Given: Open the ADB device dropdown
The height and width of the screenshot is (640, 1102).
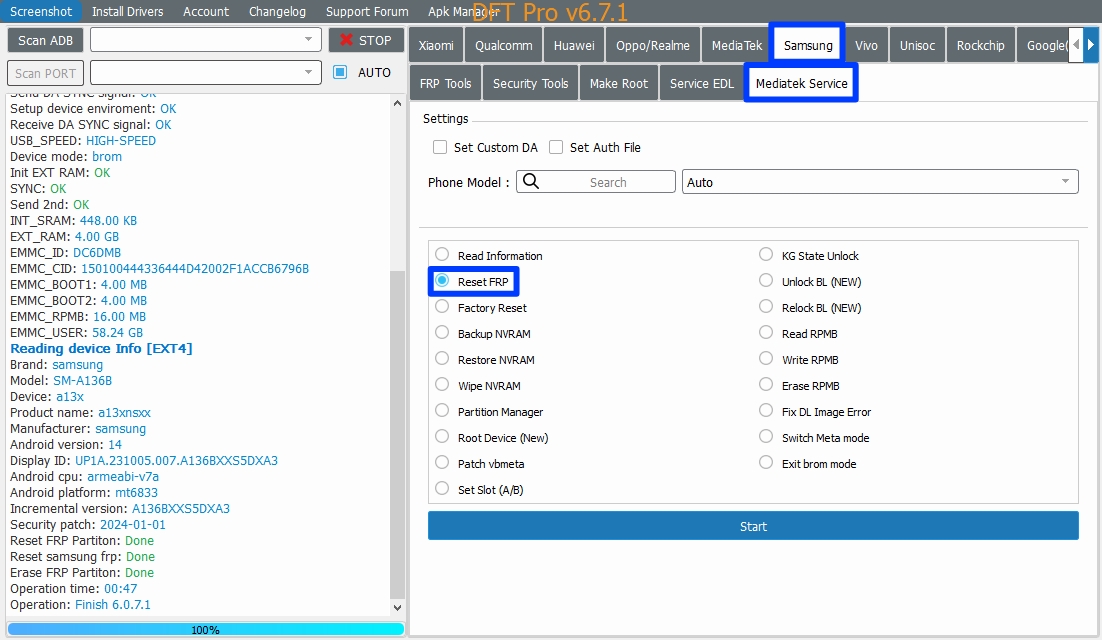Looking at the screenshot, I should pyautogui.click(x=206, y=39).
